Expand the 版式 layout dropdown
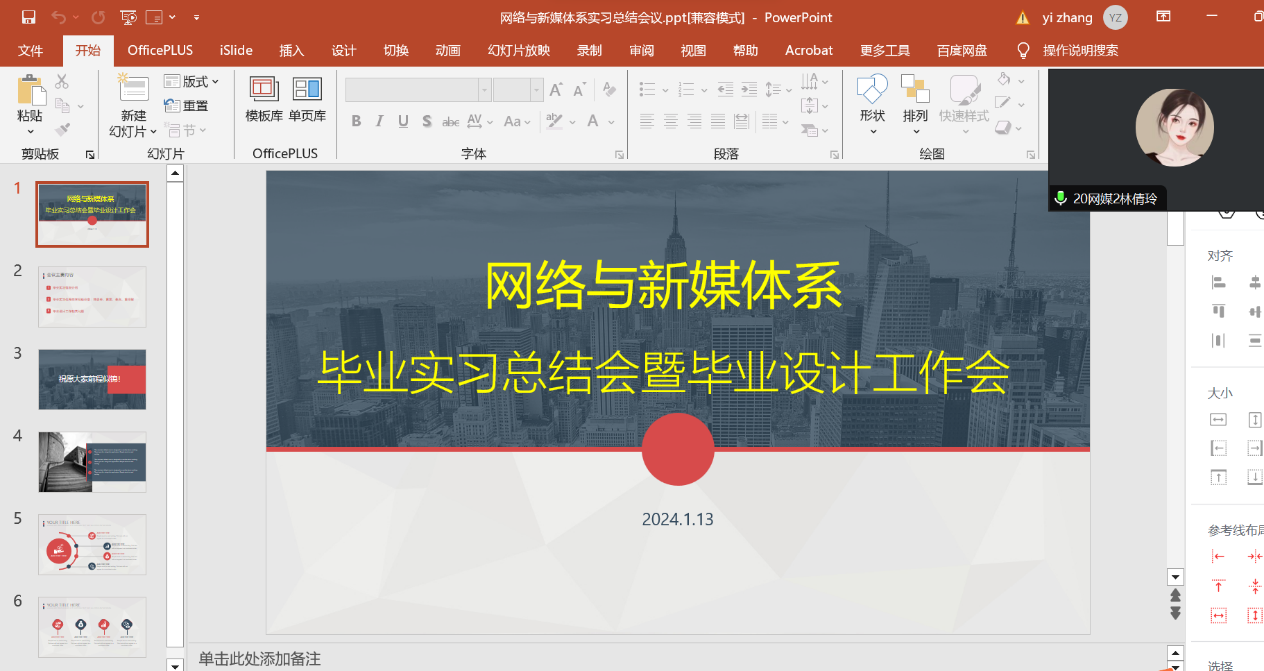The width and height of the screenshot is (1264, 671). point(191,81)
